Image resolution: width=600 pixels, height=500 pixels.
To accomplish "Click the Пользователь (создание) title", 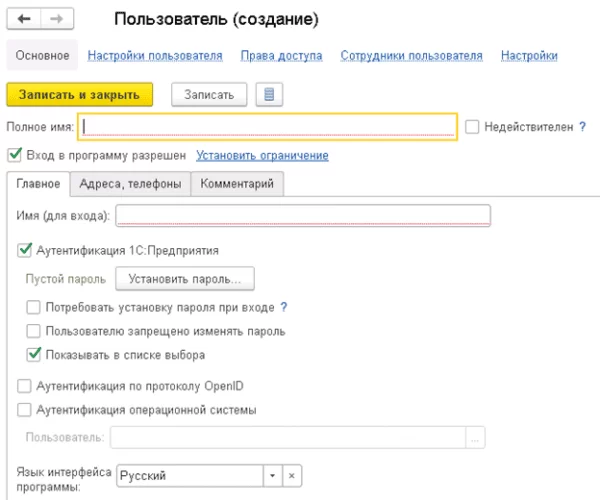I will coord(216,19).
